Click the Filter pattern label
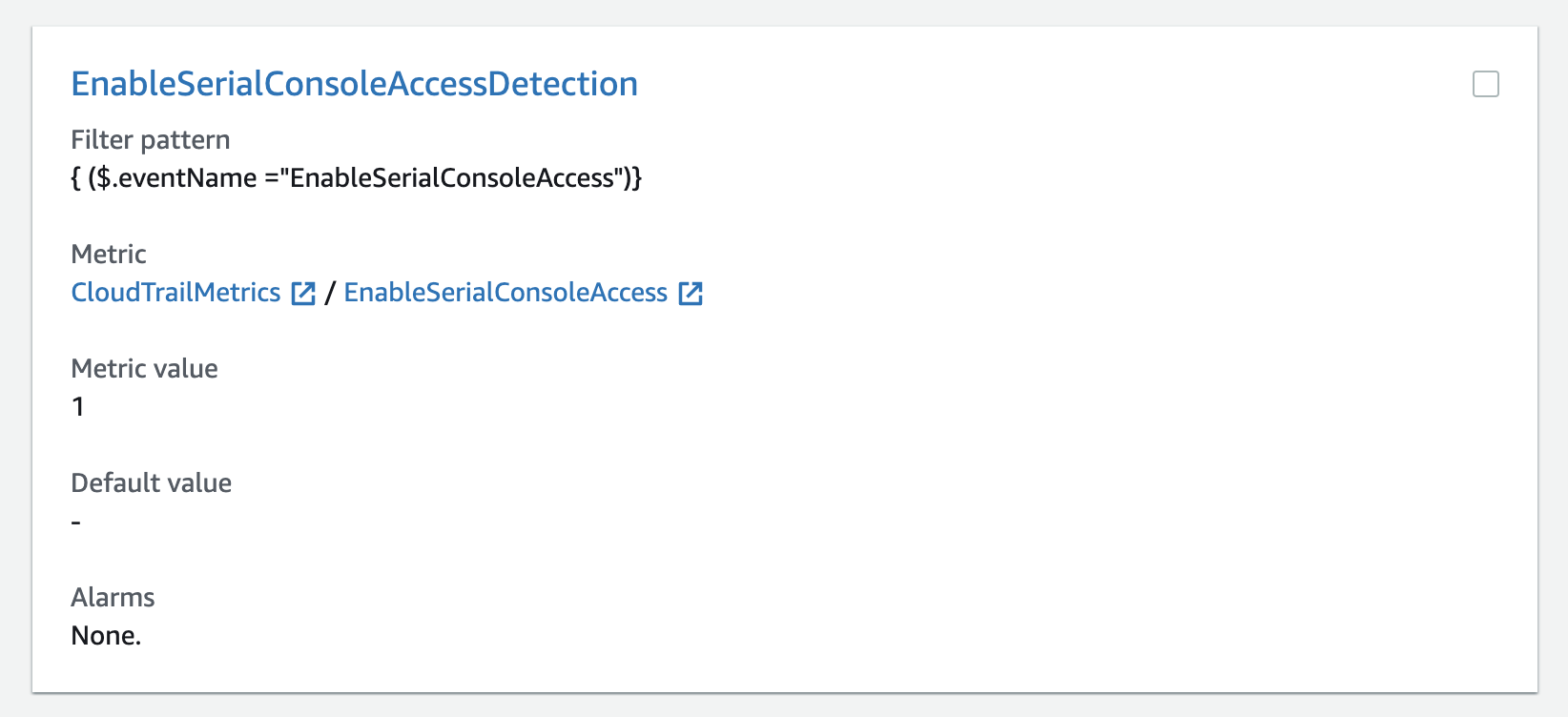Screen dimensions: 1568x717 point(150,139)
